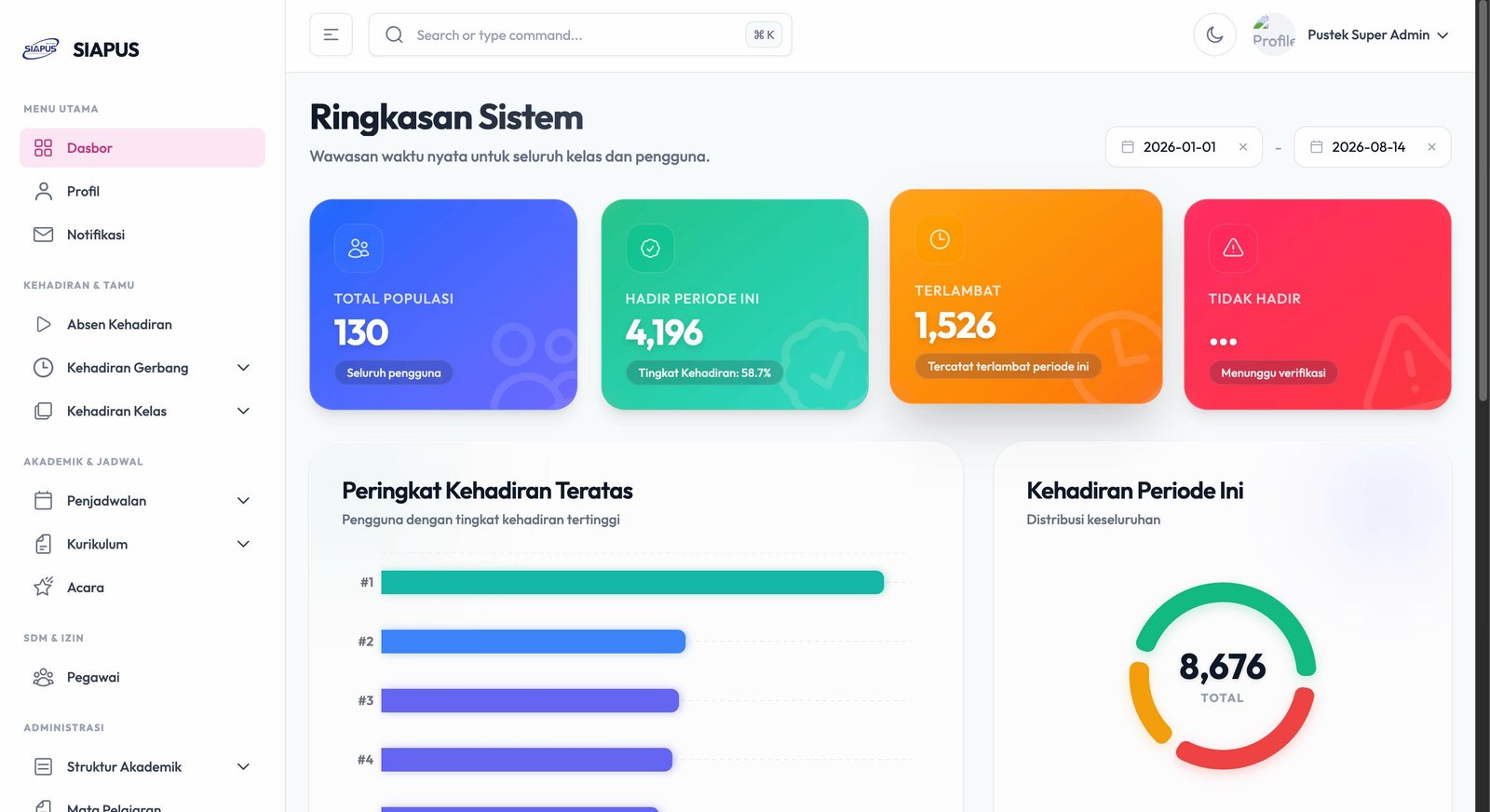
Task: Focus the search or type command field
Action: [x=580, y=34]
